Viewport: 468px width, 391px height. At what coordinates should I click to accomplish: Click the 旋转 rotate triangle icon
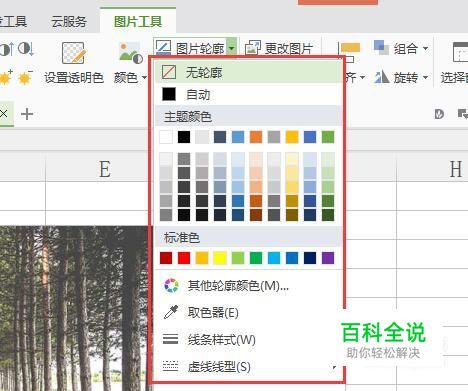[382, 77]
